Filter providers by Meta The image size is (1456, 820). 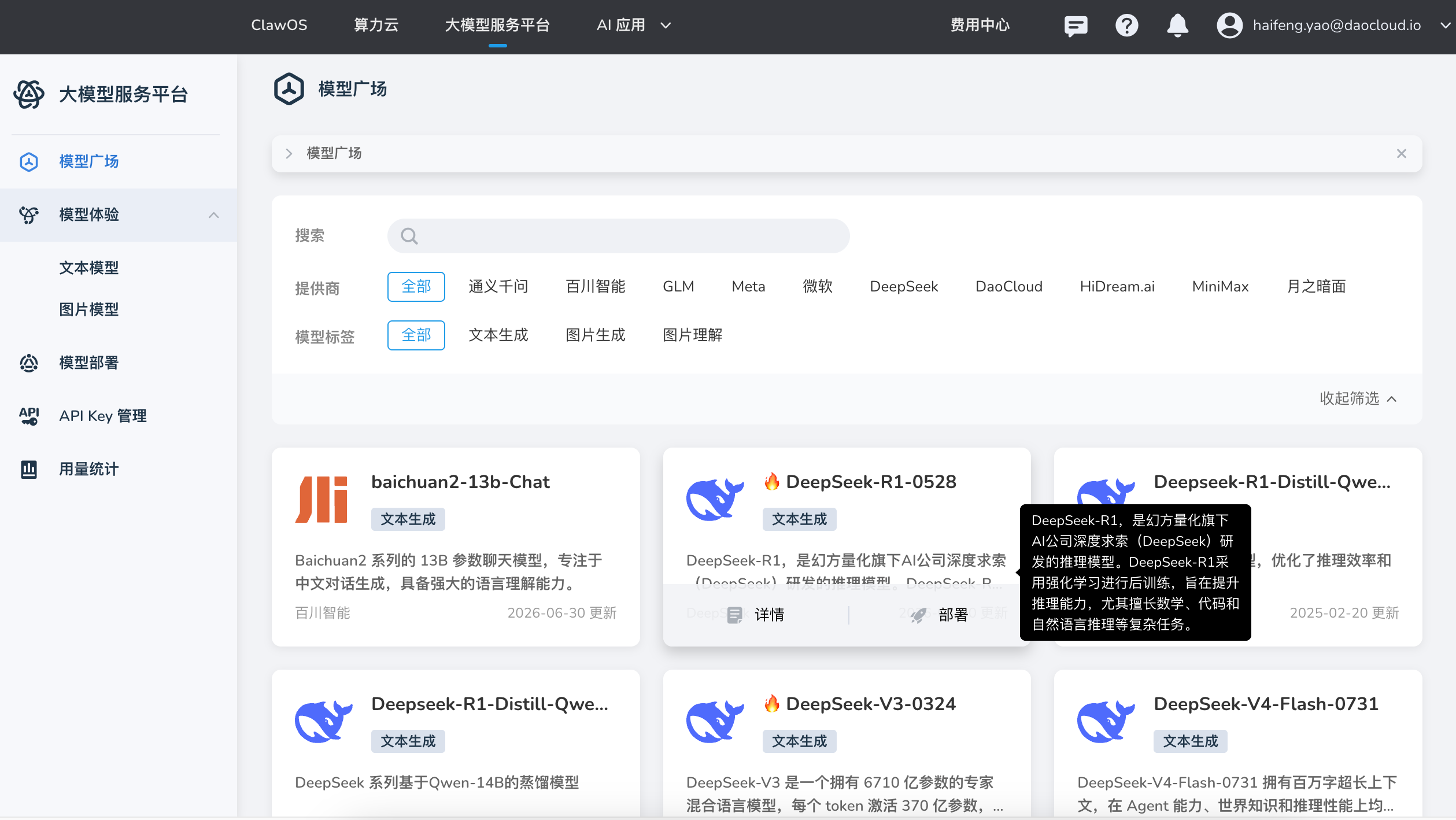coord(748,287)
